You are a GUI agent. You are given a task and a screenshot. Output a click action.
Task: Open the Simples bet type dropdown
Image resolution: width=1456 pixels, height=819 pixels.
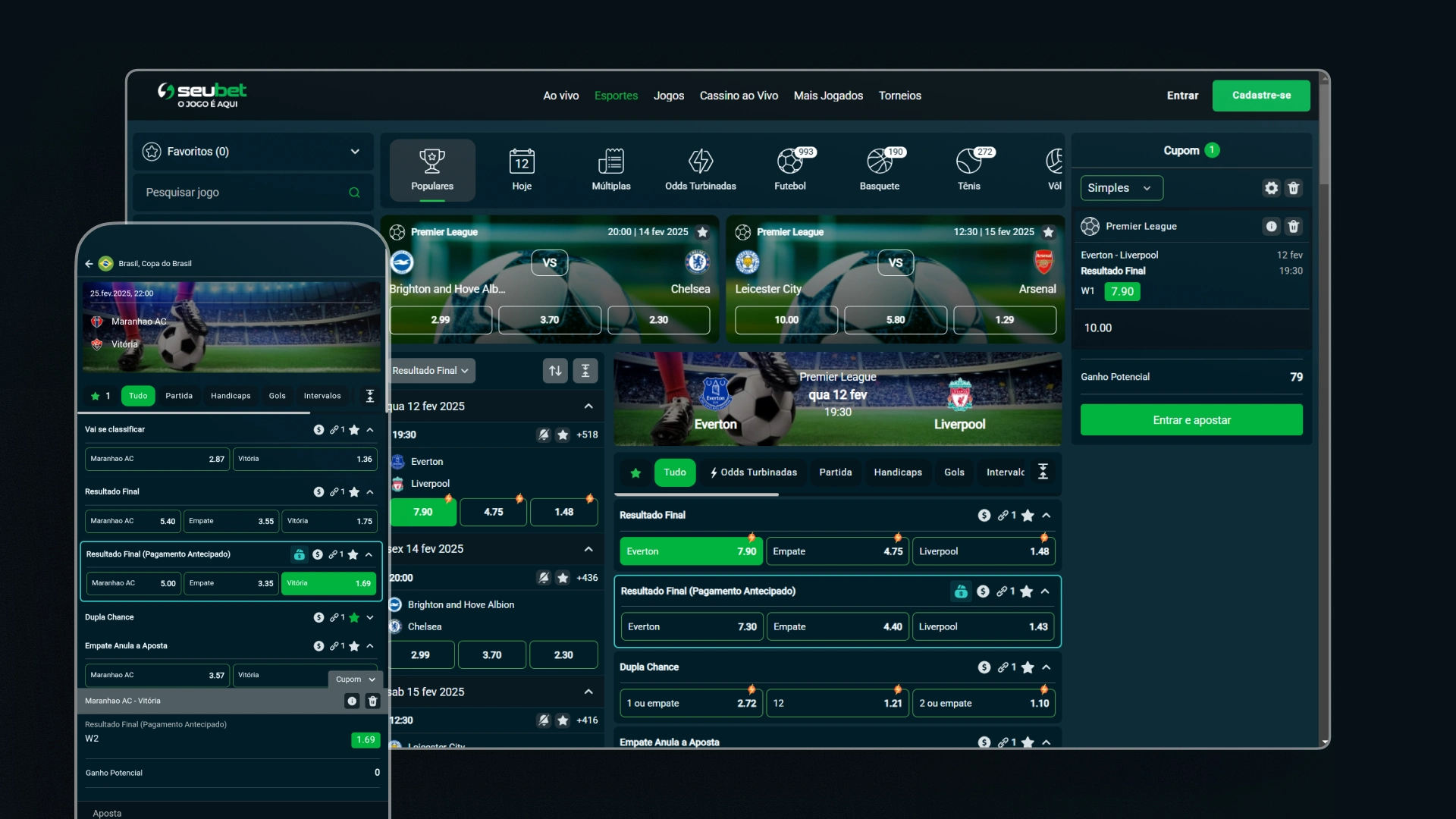coord(1121,188)
